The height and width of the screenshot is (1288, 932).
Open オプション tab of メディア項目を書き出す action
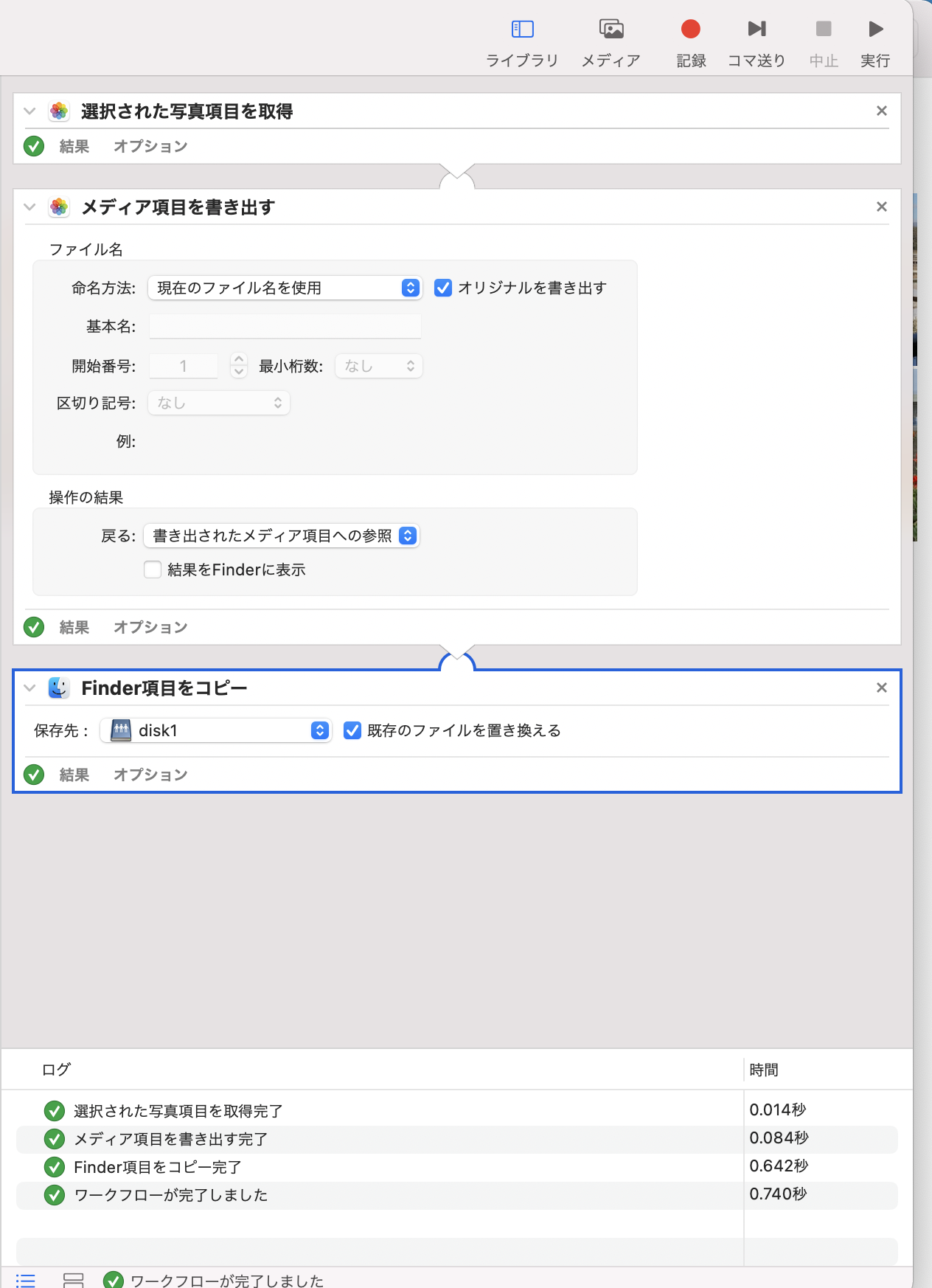point(150,627)
